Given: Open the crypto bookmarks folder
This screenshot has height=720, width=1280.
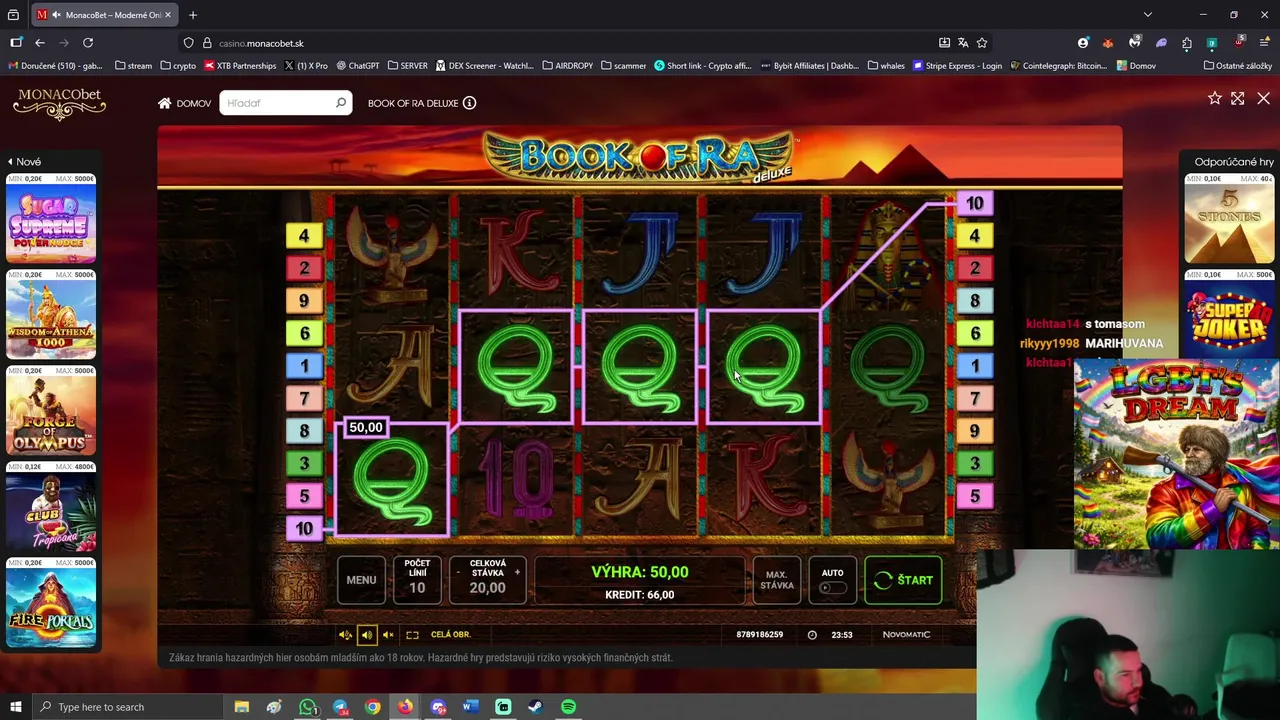Looking at the screenshot, I should point(178,66).
